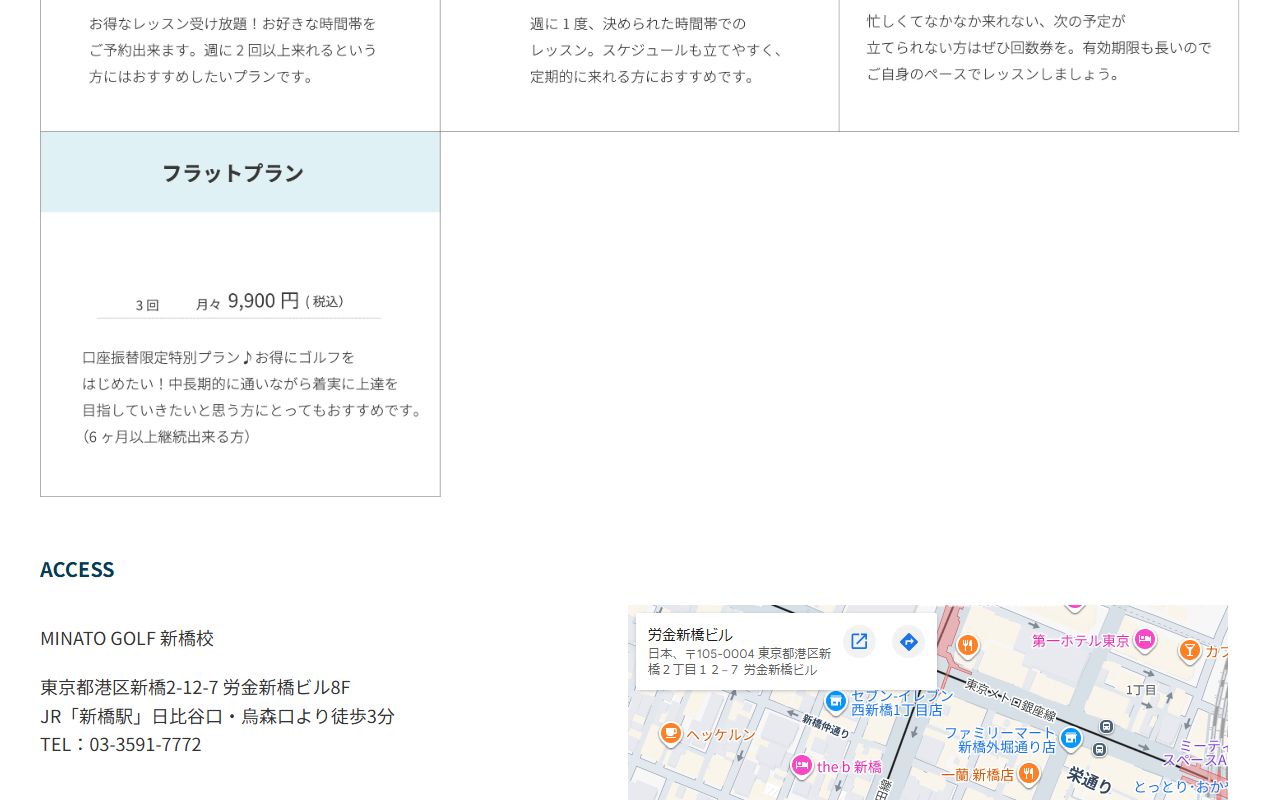This screenshot has height=800, width=1280.
Task: Select the セブン-イレブン store pin on the map
Action: pyautogui.click(x=836, y=701)
